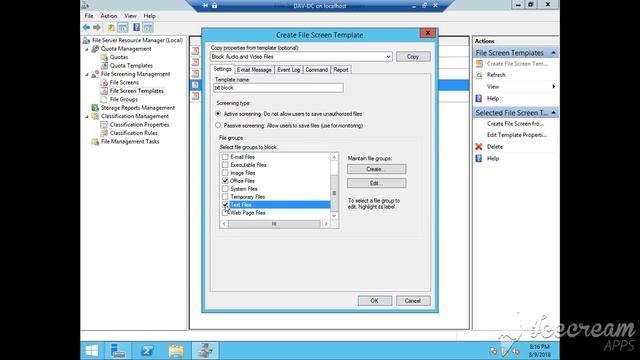
Task: Click the File Management Tasks icon
Action: point(95,142)
